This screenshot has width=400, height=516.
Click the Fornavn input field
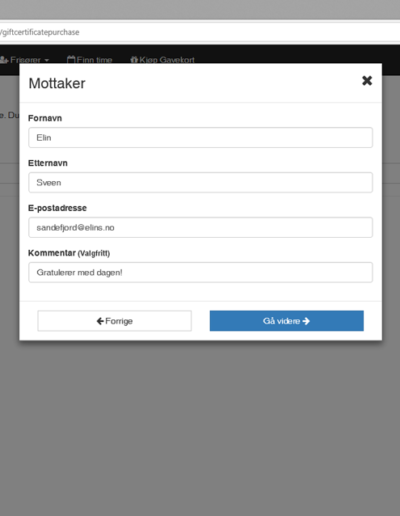pos(200,137)
